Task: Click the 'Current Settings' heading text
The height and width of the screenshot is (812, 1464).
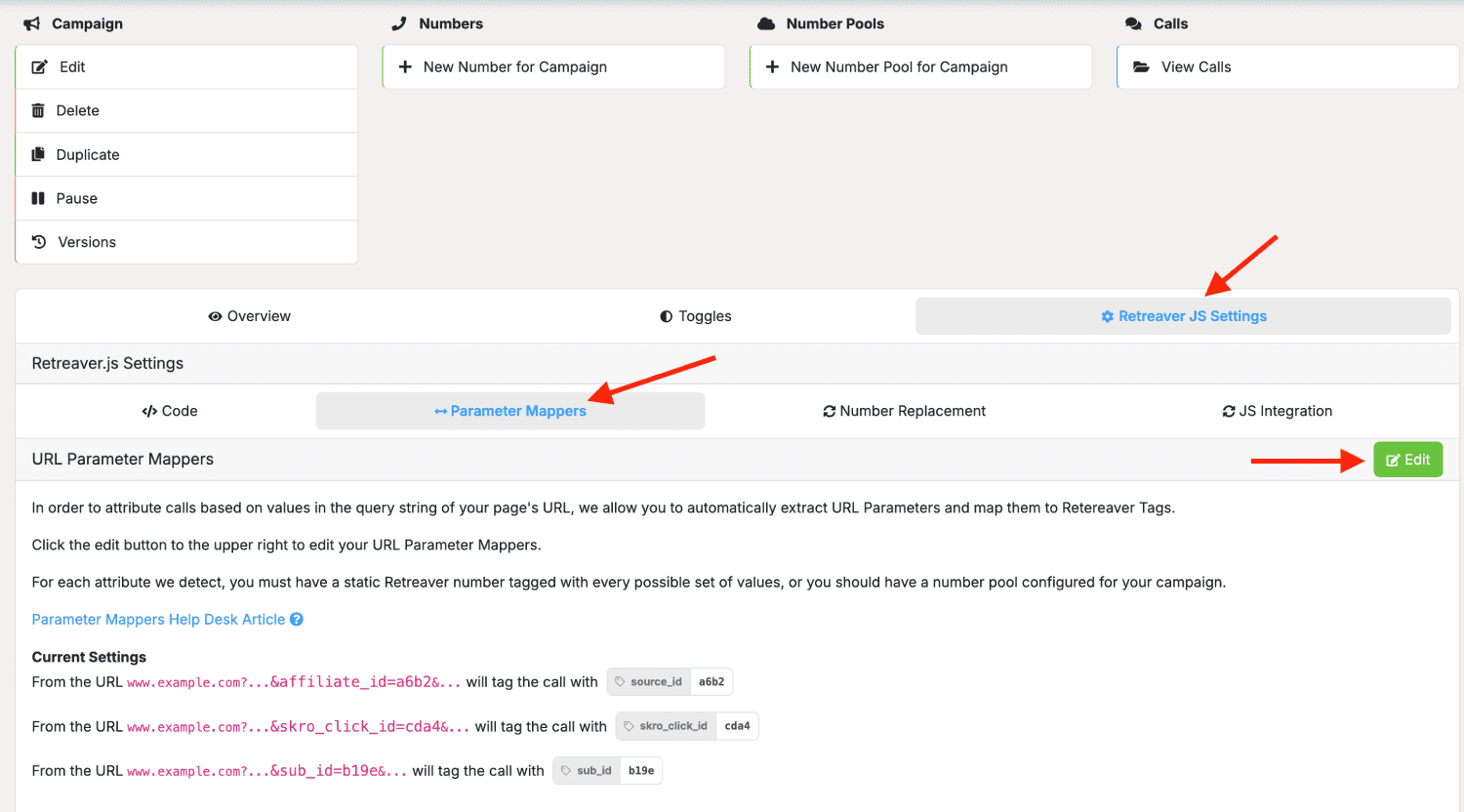Action: (89, 657)
